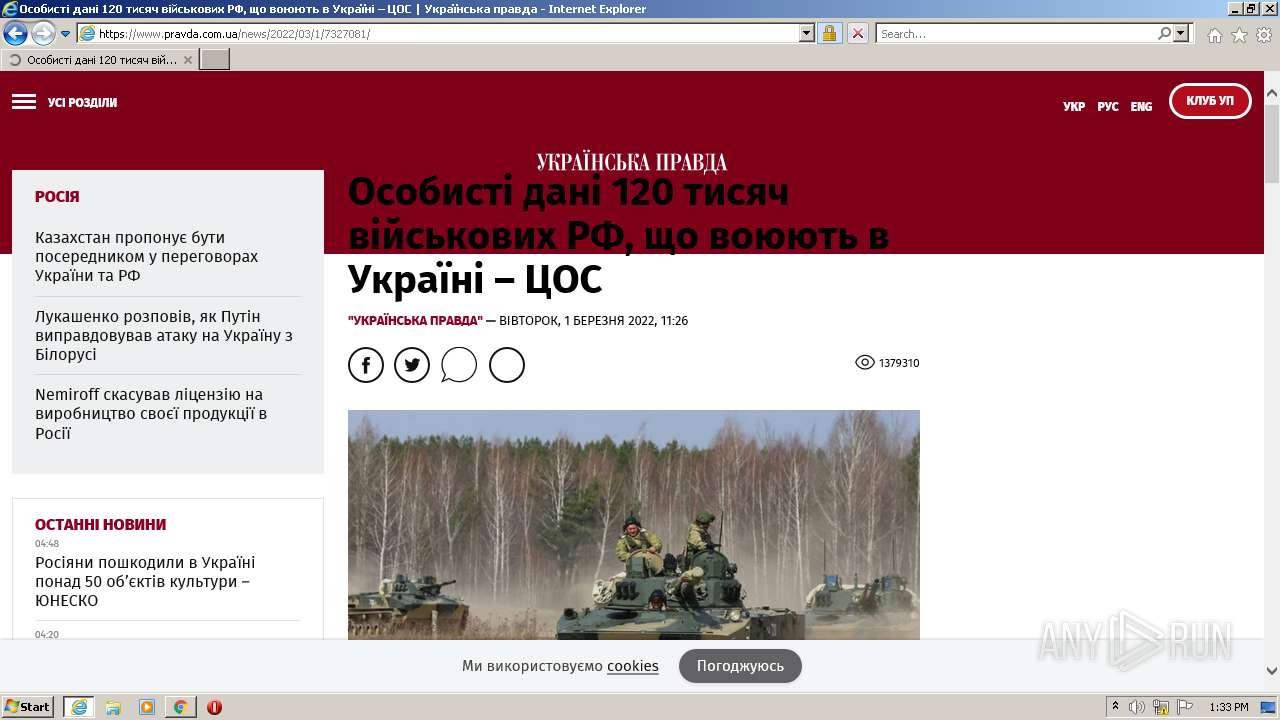Open the Favorites star icon
1280x720 pixels.
[1239, 35]
